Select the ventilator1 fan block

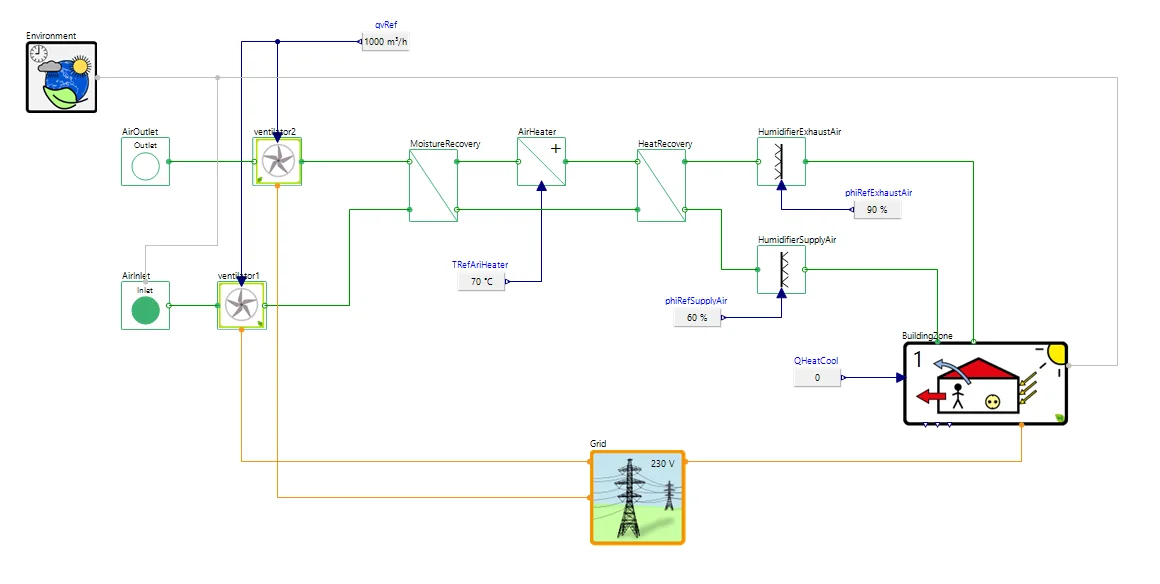pos(242,305)
